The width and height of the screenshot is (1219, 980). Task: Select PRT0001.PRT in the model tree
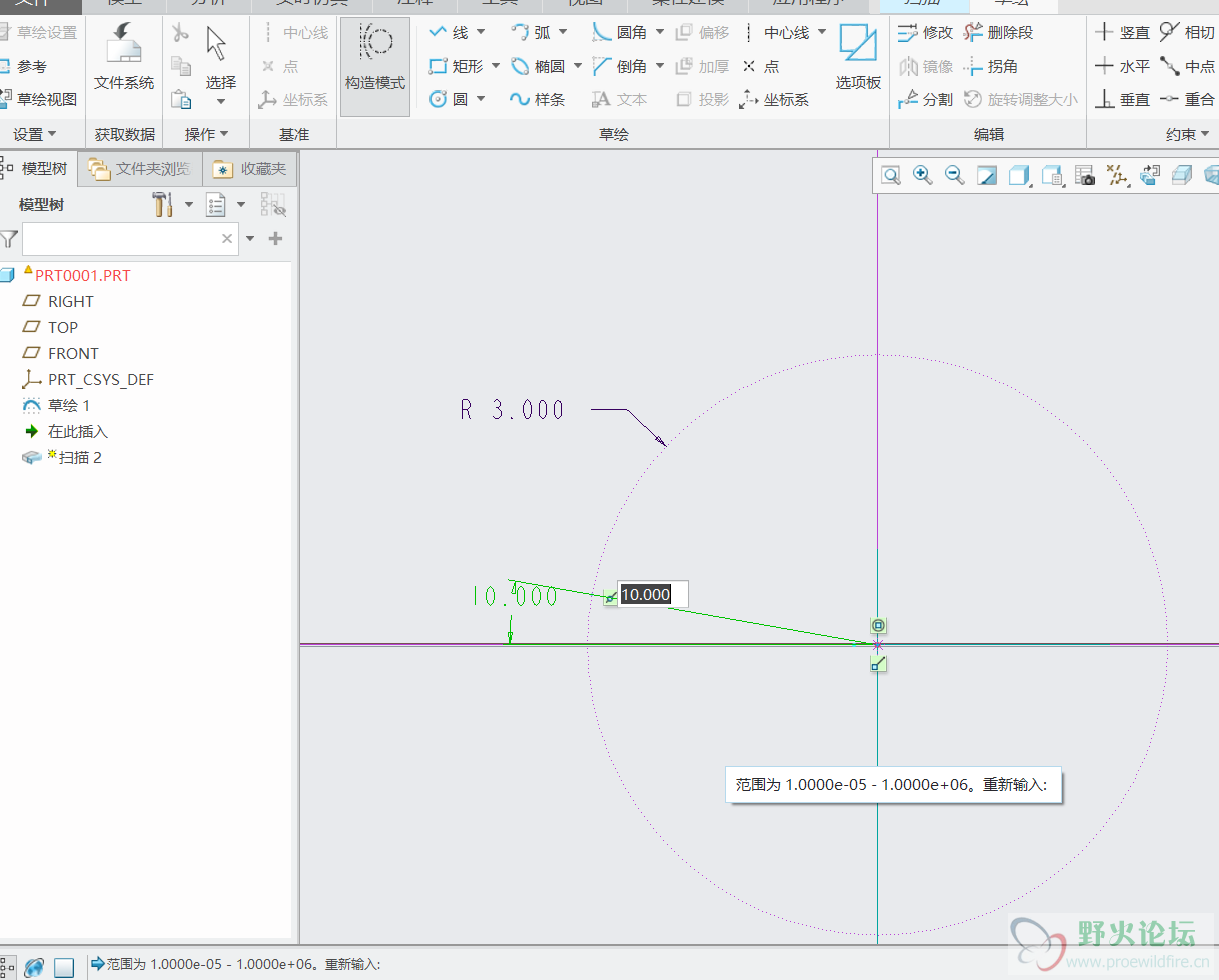(x=82, y=275)
